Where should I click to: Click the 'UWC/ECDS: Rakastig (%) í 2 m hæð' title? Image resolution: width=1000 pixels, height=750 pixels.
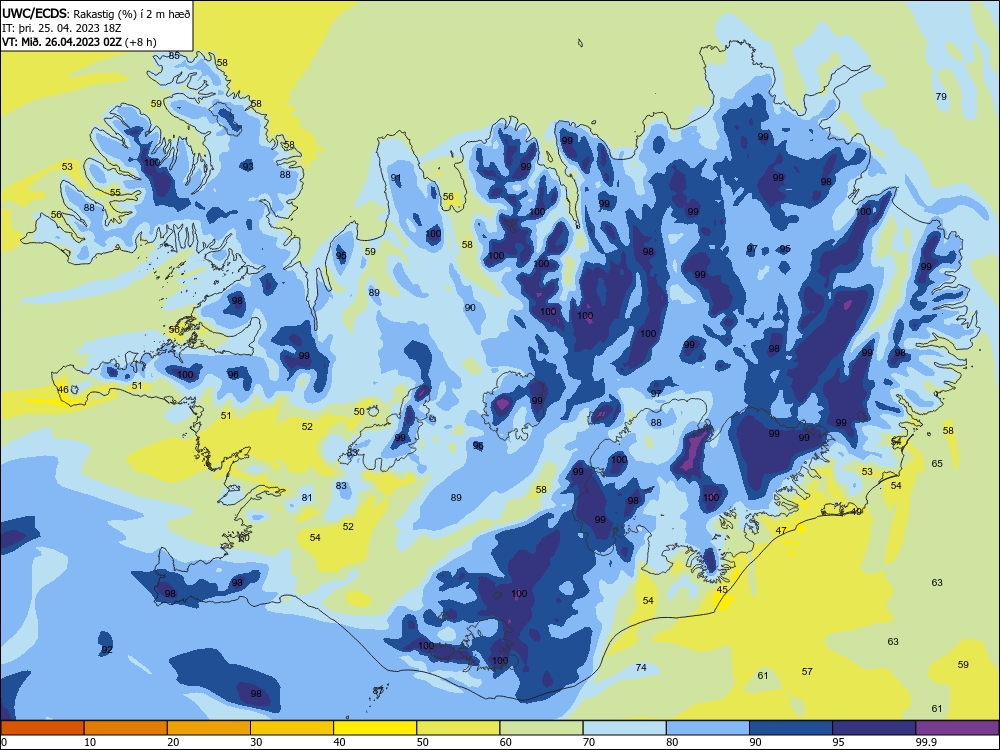[96, 13]
